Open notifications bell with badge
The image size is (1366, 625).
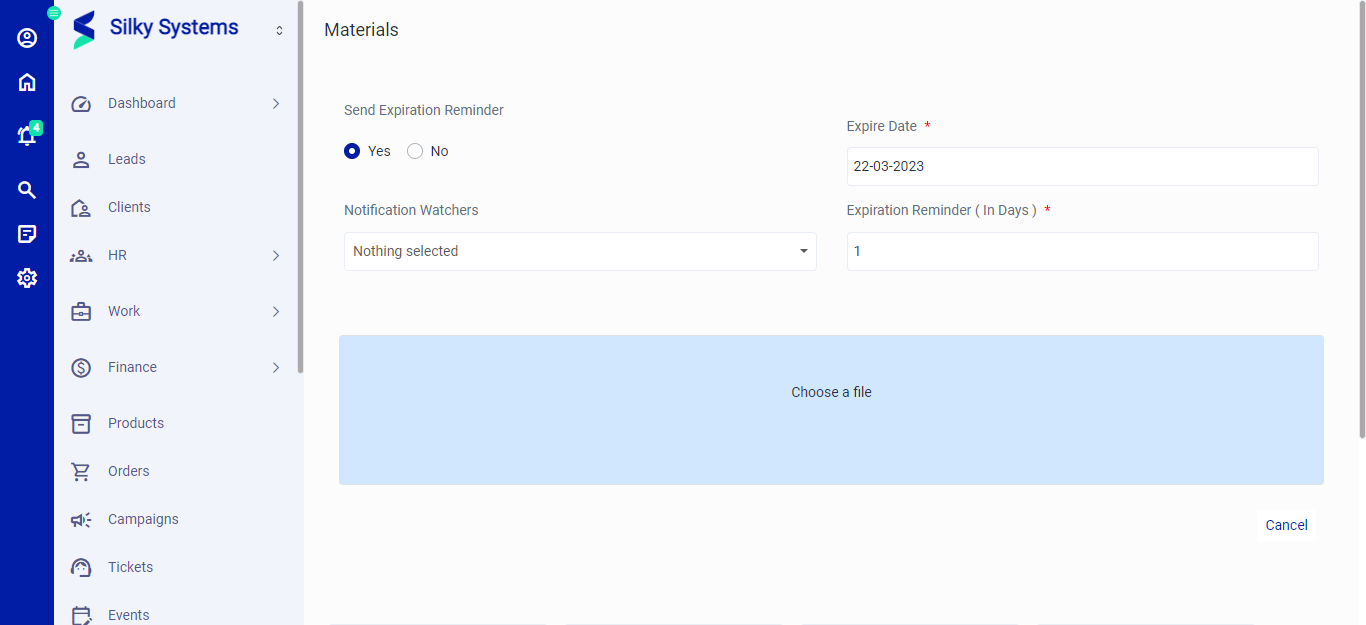click(x=27, y=136)
